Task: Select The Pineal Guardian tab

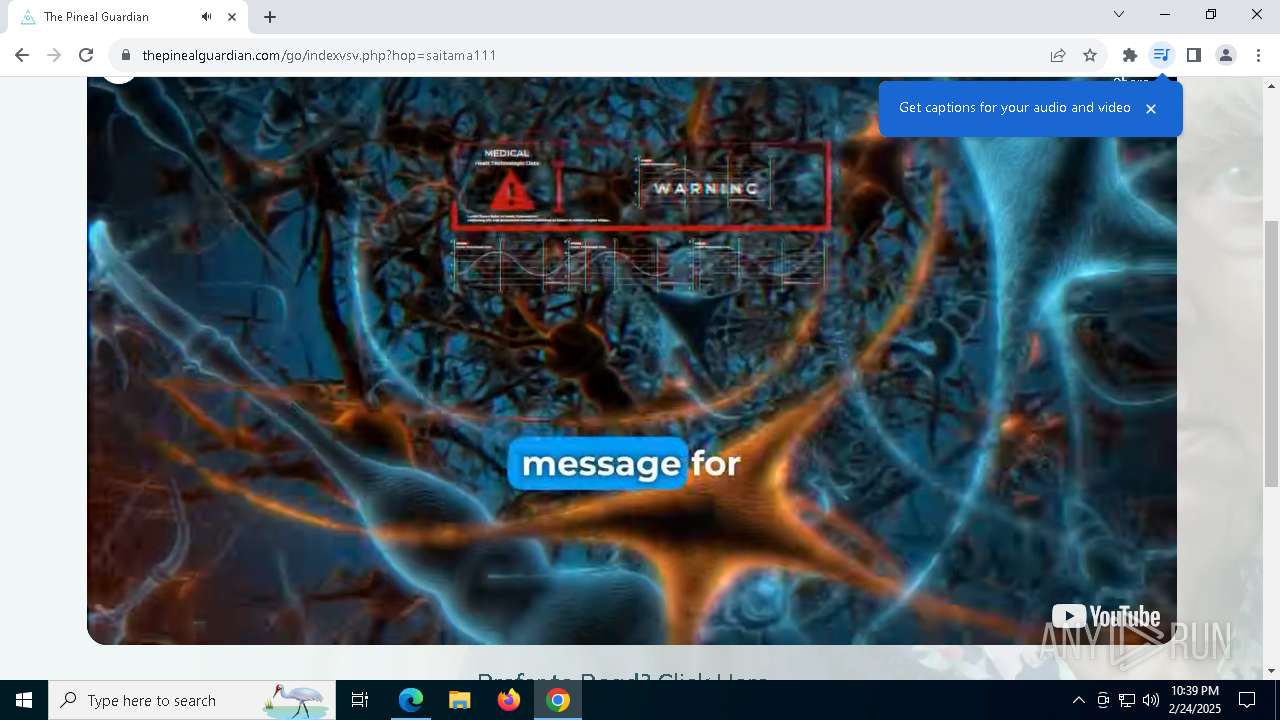Action: [x=128, y=17]
